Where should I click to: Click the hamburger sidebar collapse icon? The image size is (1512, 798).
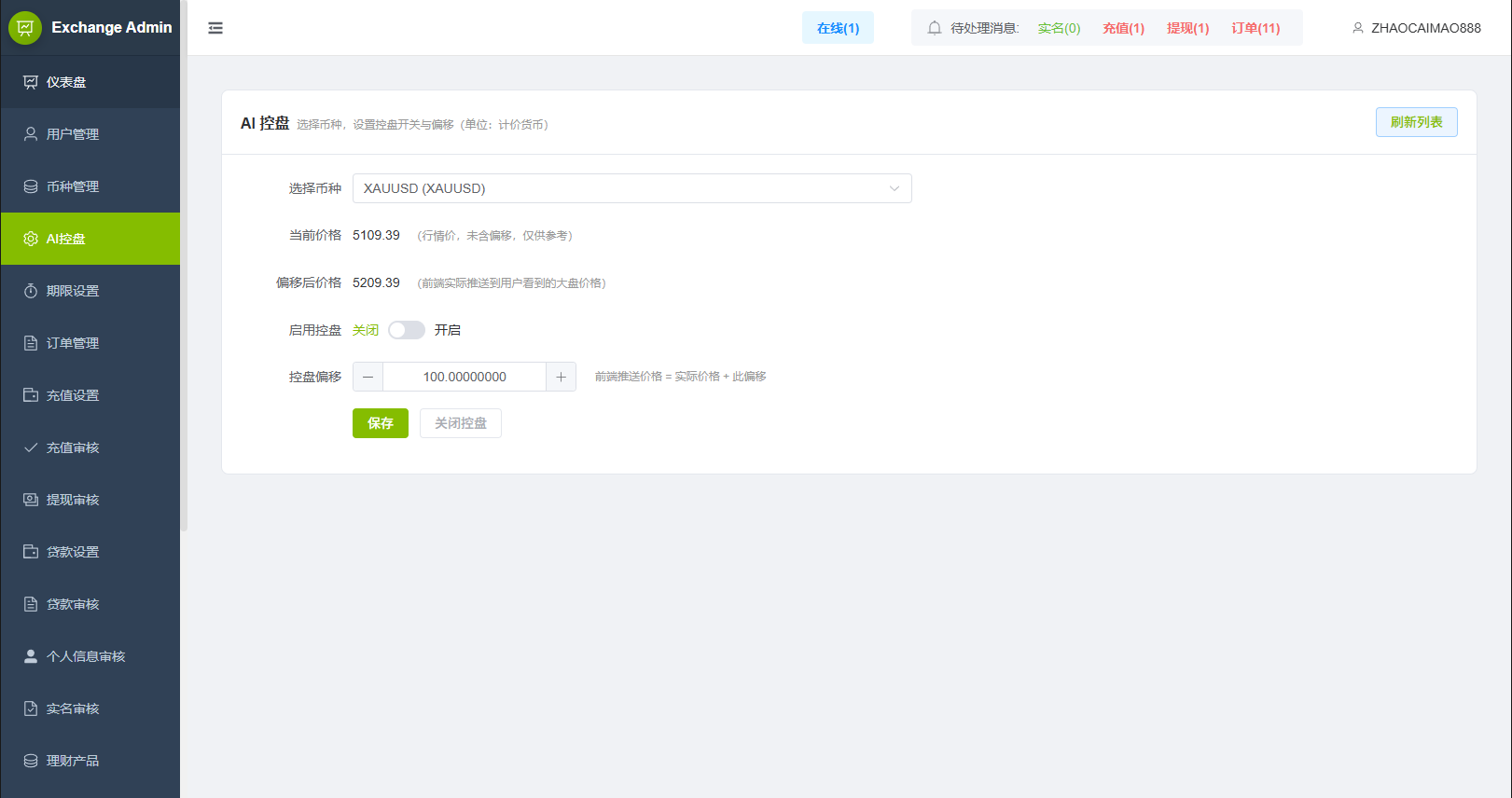pyautogui.click(x=215, y=28)
